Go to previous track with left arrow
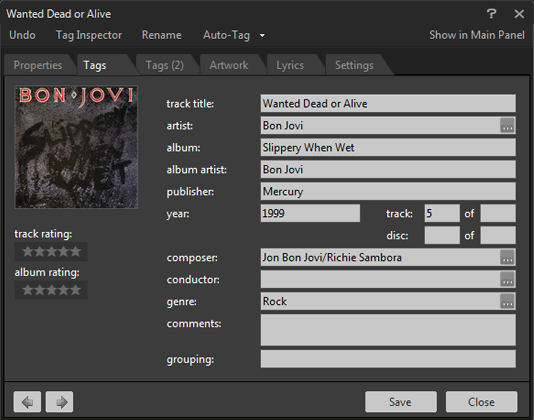Viewport: 534px width, 420px height. point(27,402)
